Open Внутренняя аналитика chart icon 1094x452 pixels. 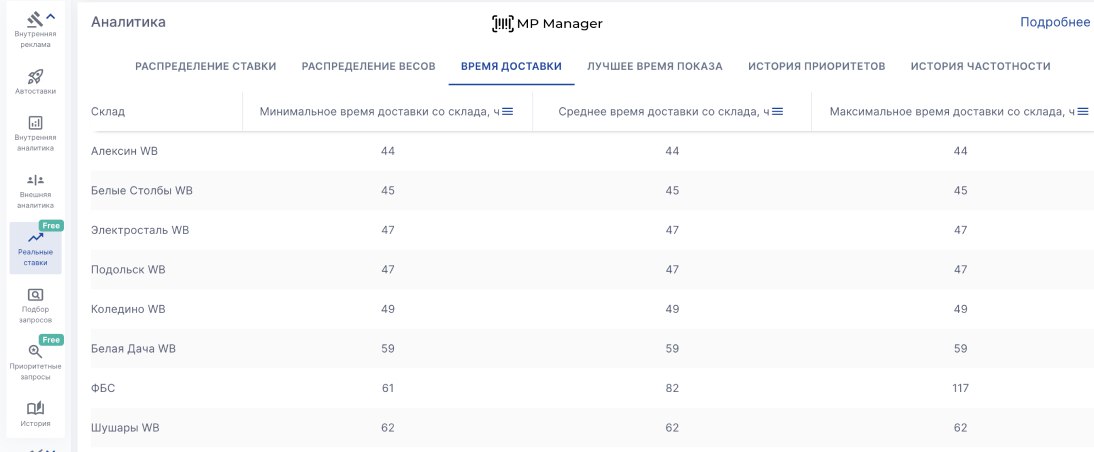coord(35,123)
